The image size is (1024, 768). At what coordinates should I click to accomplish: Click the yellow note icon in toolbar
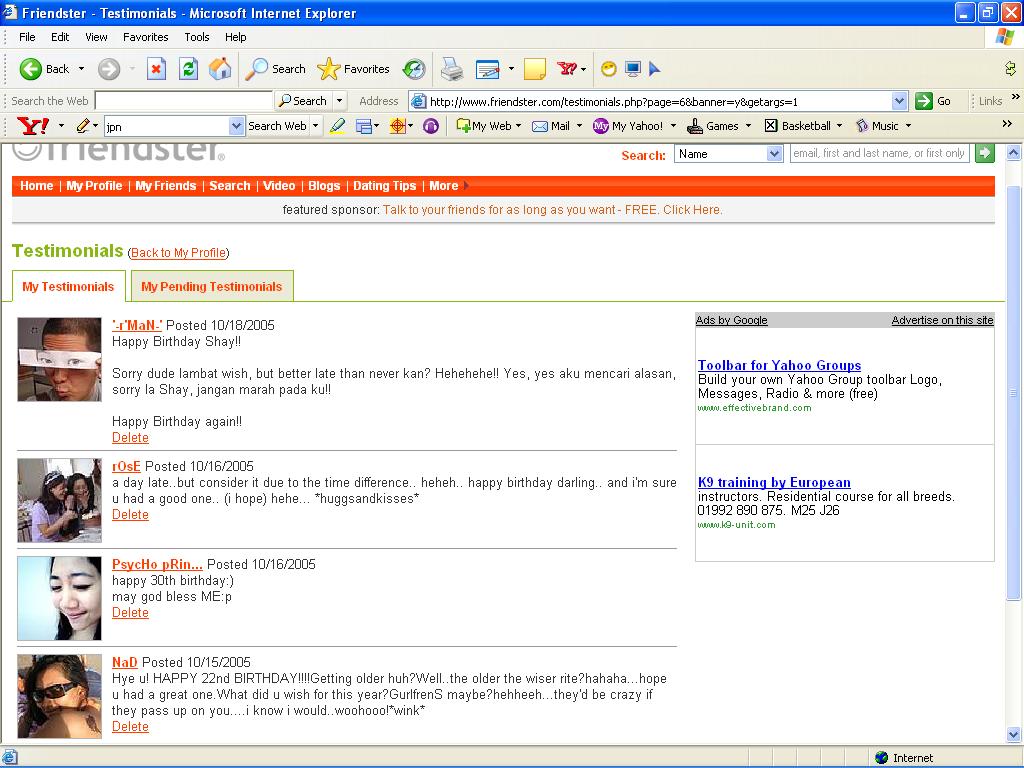tap(534, 69)
